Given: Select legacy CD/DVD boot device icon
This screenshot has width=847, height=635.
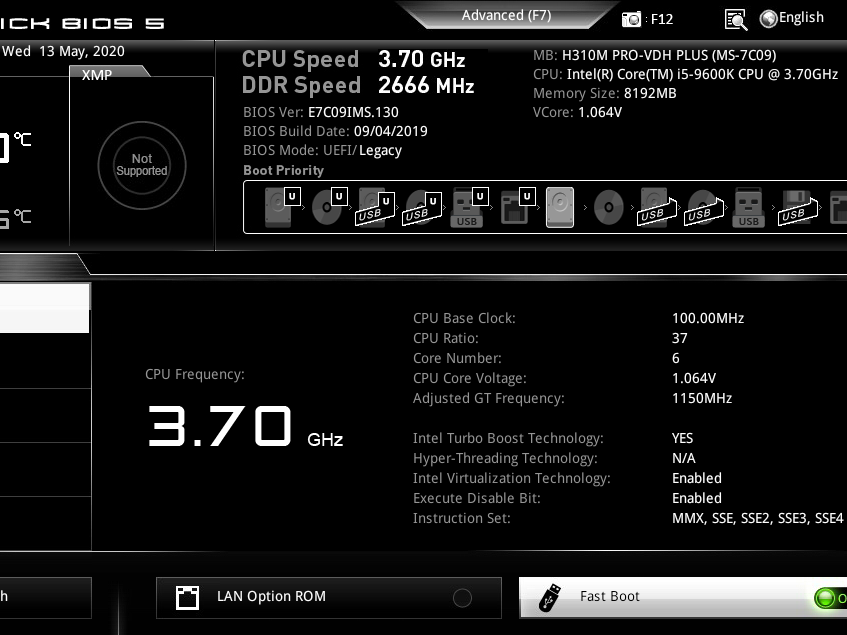Looking at the screenshot, I should click(609, 207).
